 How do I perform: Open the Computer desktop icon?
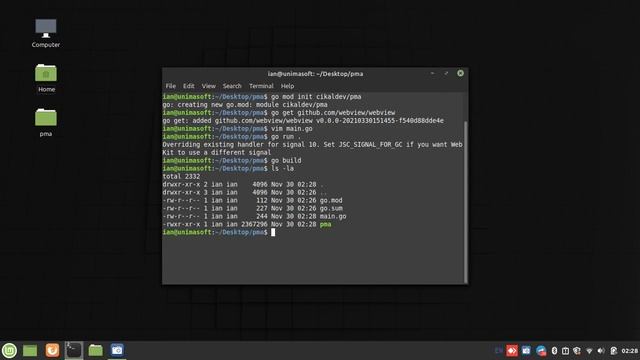tap(46, 33)
